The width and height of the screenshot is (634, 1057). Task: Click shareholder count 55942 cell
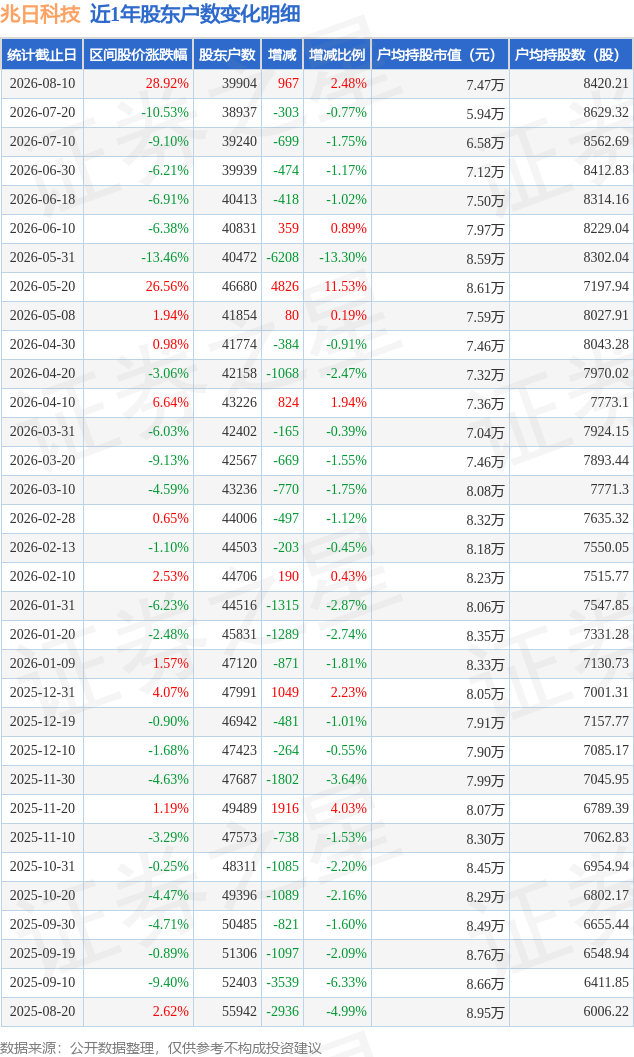240,1011
